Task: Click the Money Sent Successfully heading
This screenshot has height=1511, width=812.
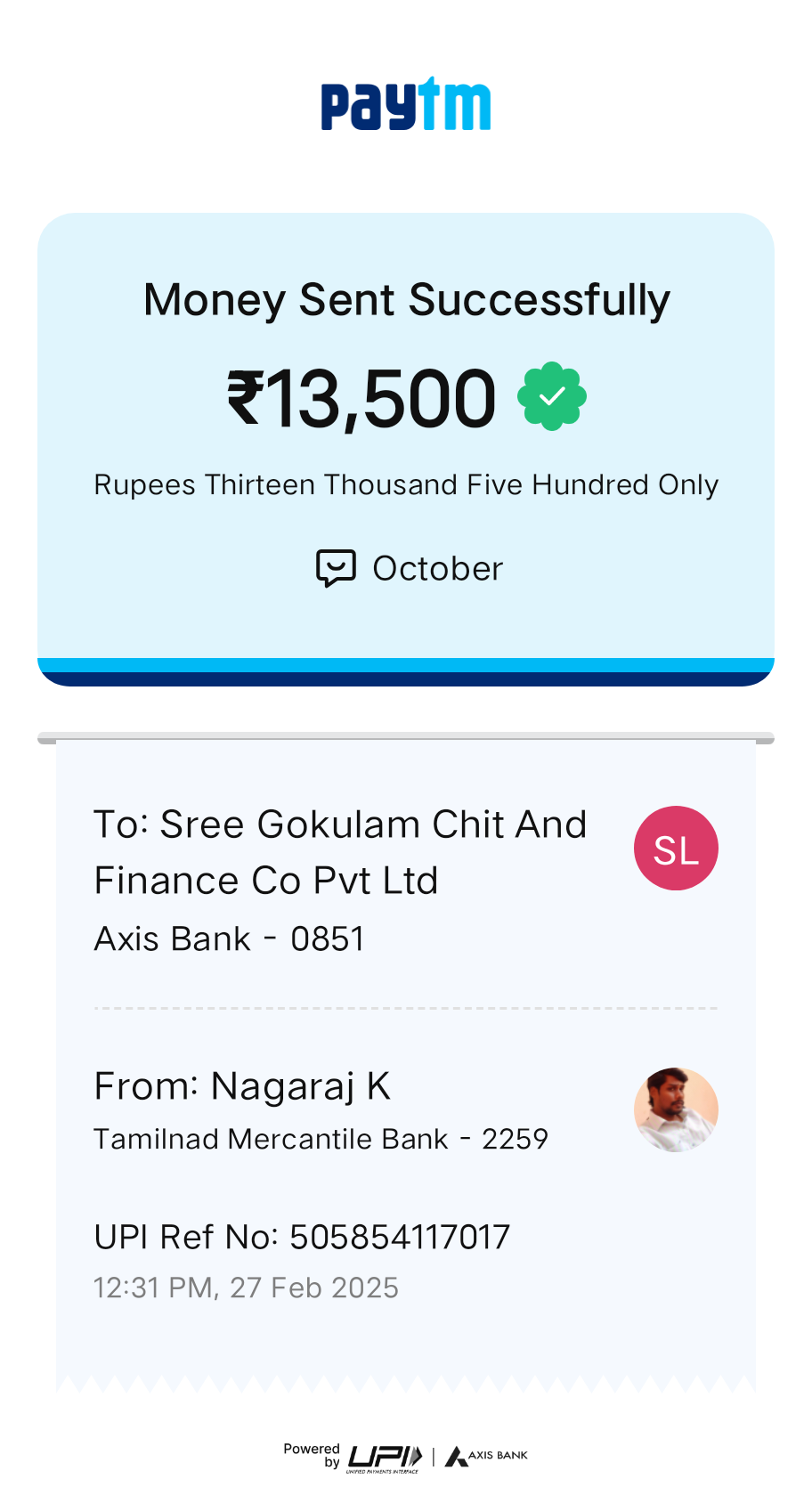Action: click(406, 300)
